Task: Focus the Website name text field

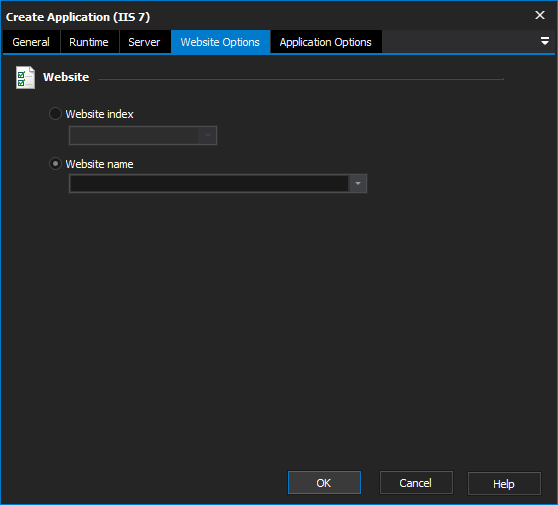Action: click(x=209, y=184)
